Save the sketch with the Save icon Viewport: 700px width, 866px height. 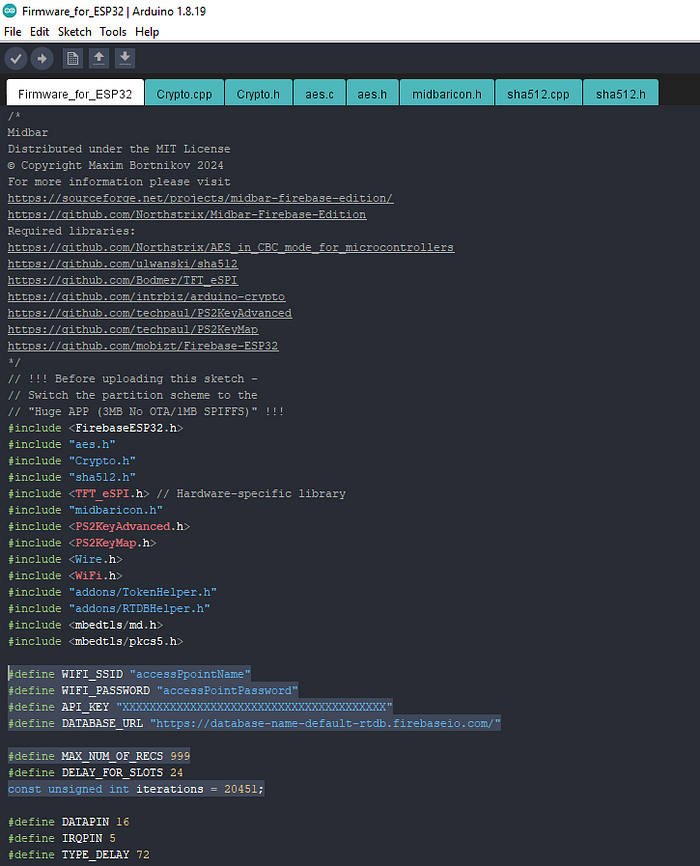click(125, 59)
